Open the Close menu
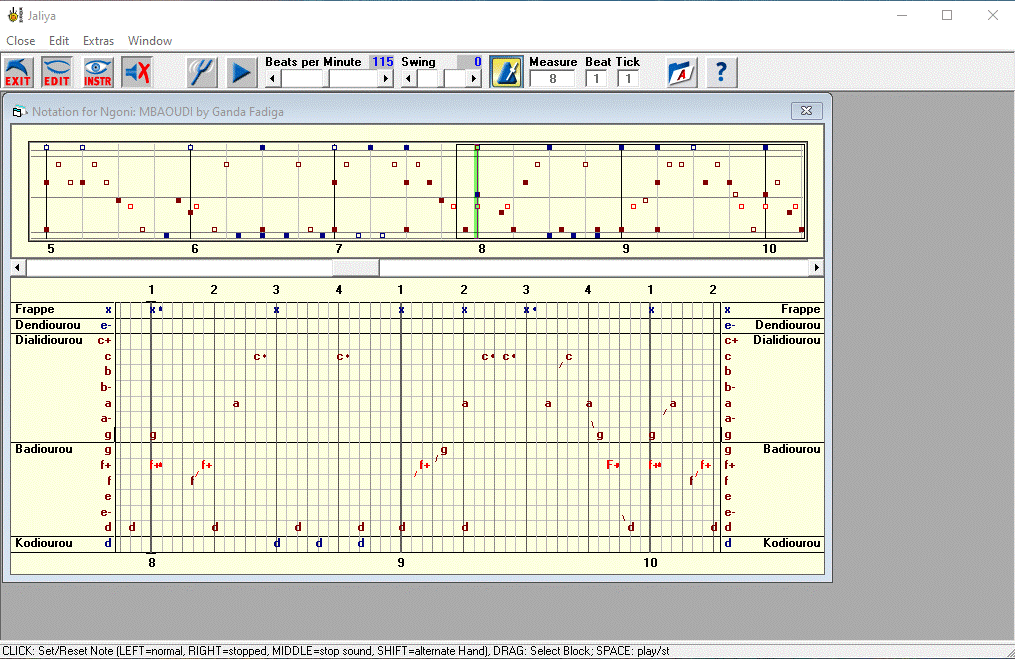Screen dimensions: 1015x659 point(21,41)
